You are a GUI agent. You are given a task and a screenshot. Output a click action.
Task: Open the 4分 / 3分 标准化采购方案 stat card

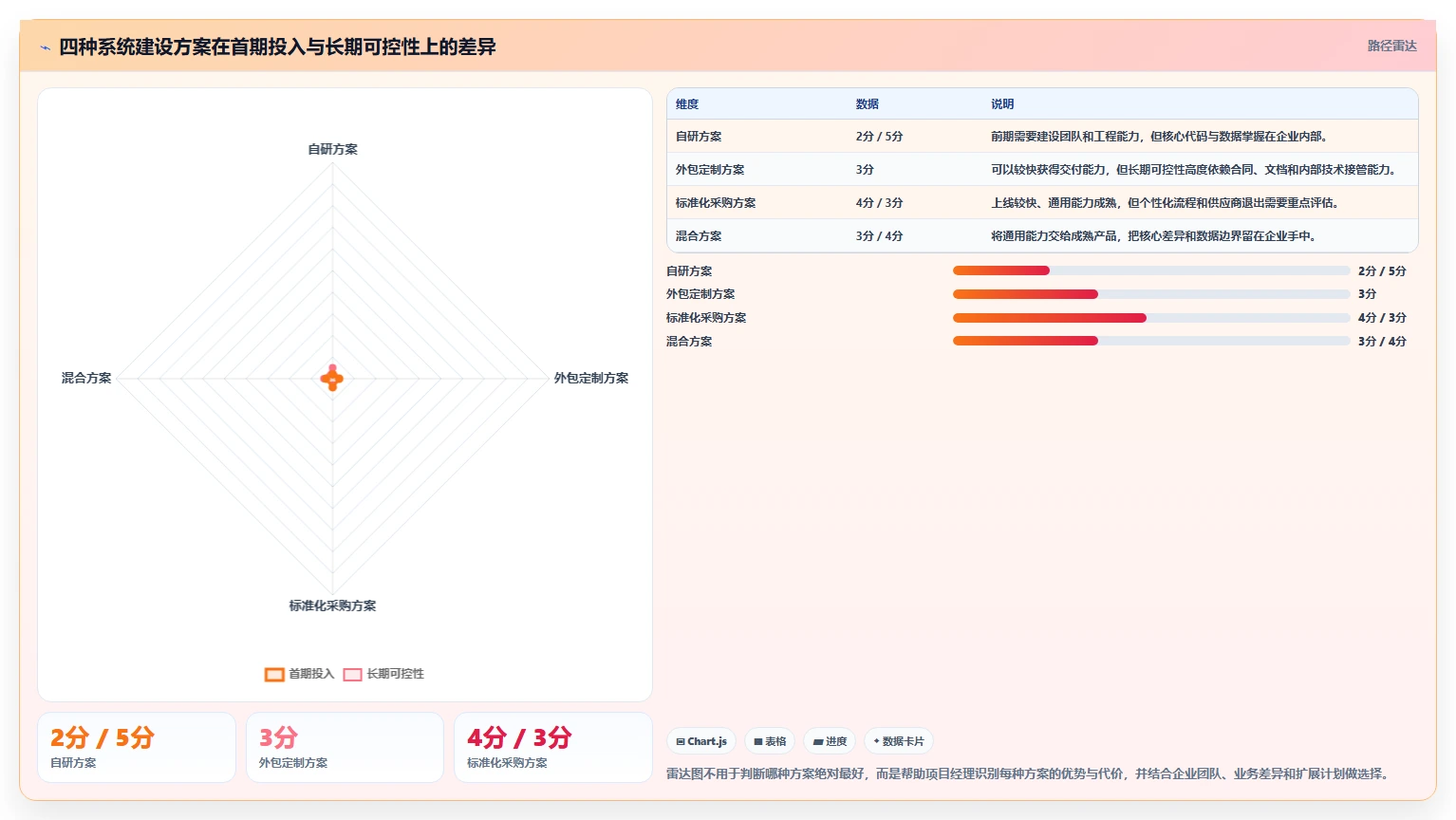pyautogui.click(x=552, y=748)
